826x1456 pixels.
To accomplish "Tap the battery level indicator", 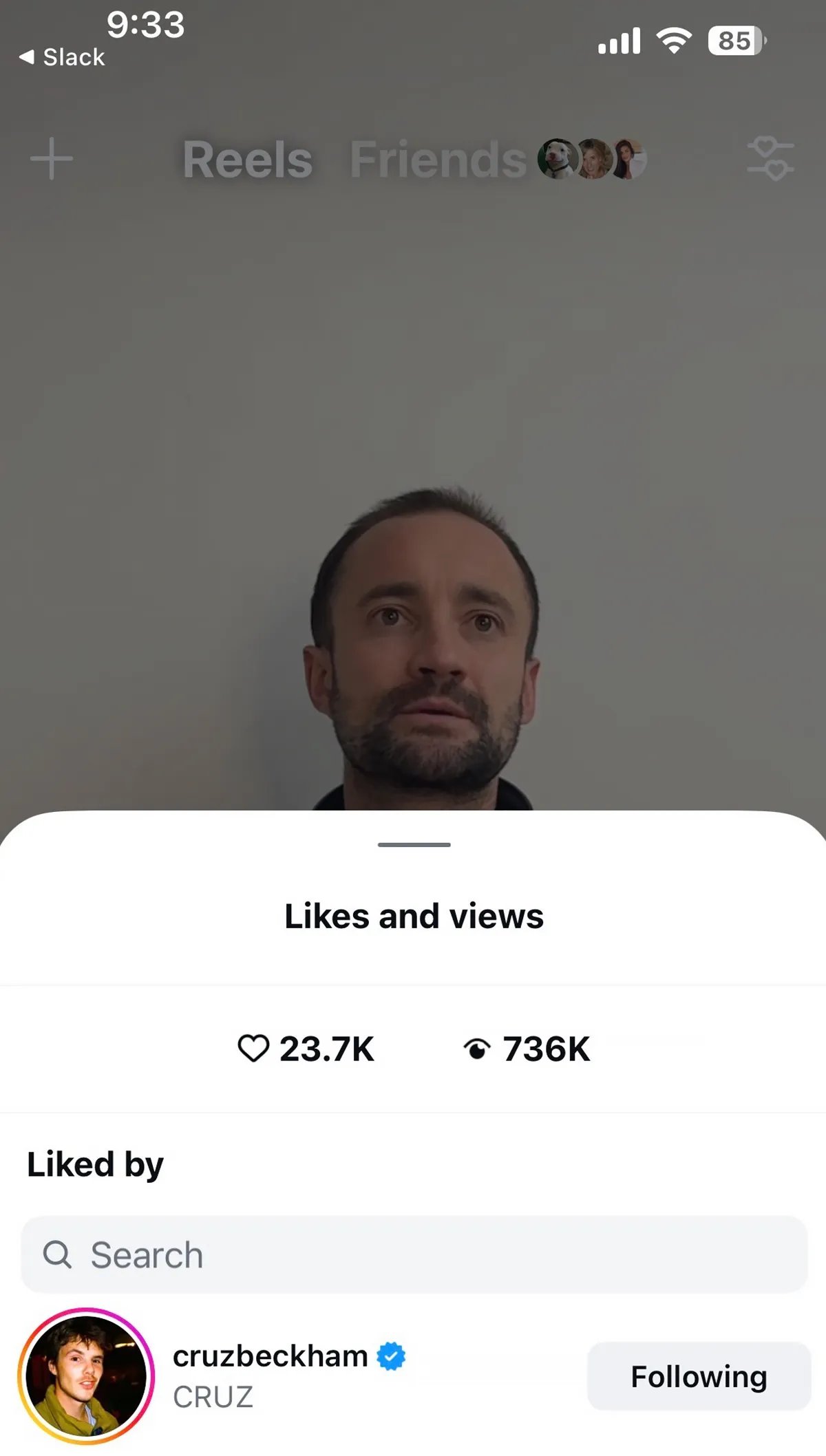I will coord(737,41).
